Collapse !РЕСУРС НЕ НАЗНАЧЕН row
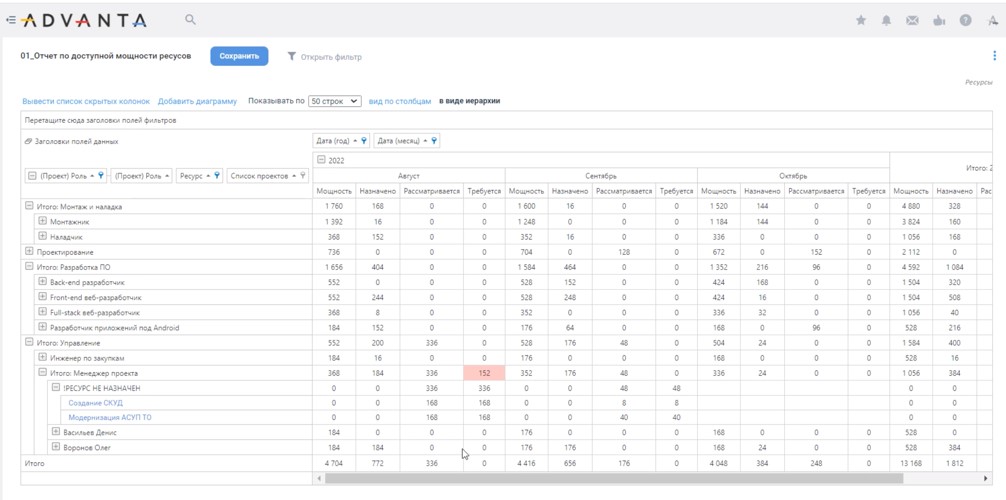The height and width of the screenshot is (500, 1006). click(56, 388)
